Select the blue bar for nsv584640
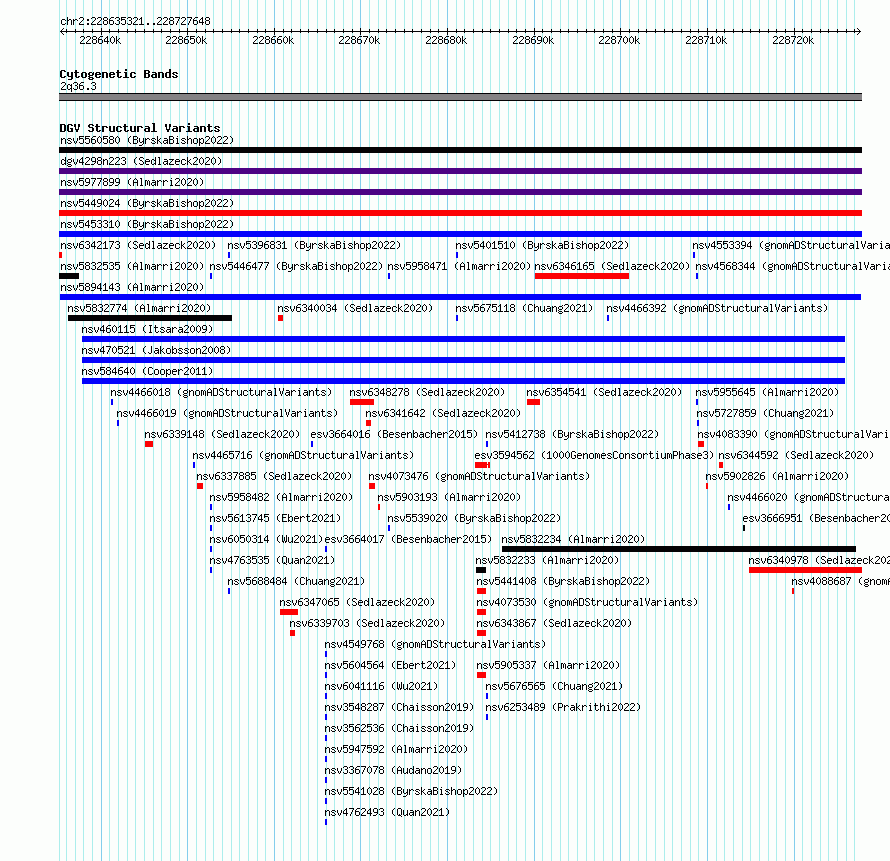The width and height of the screenshot is (890, 861). click(463, 381)
